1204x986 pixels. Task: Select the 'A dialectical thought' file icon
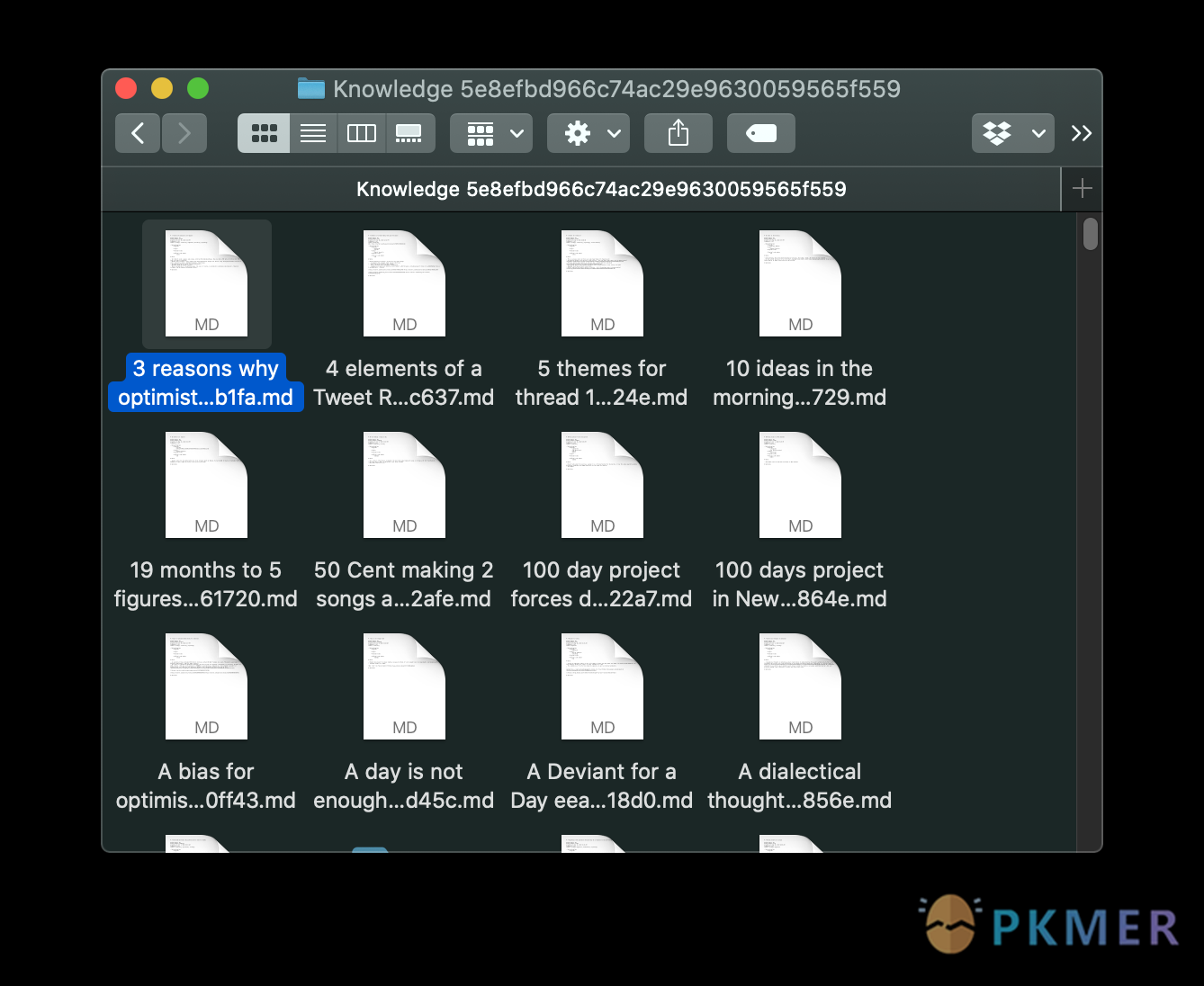801,686
